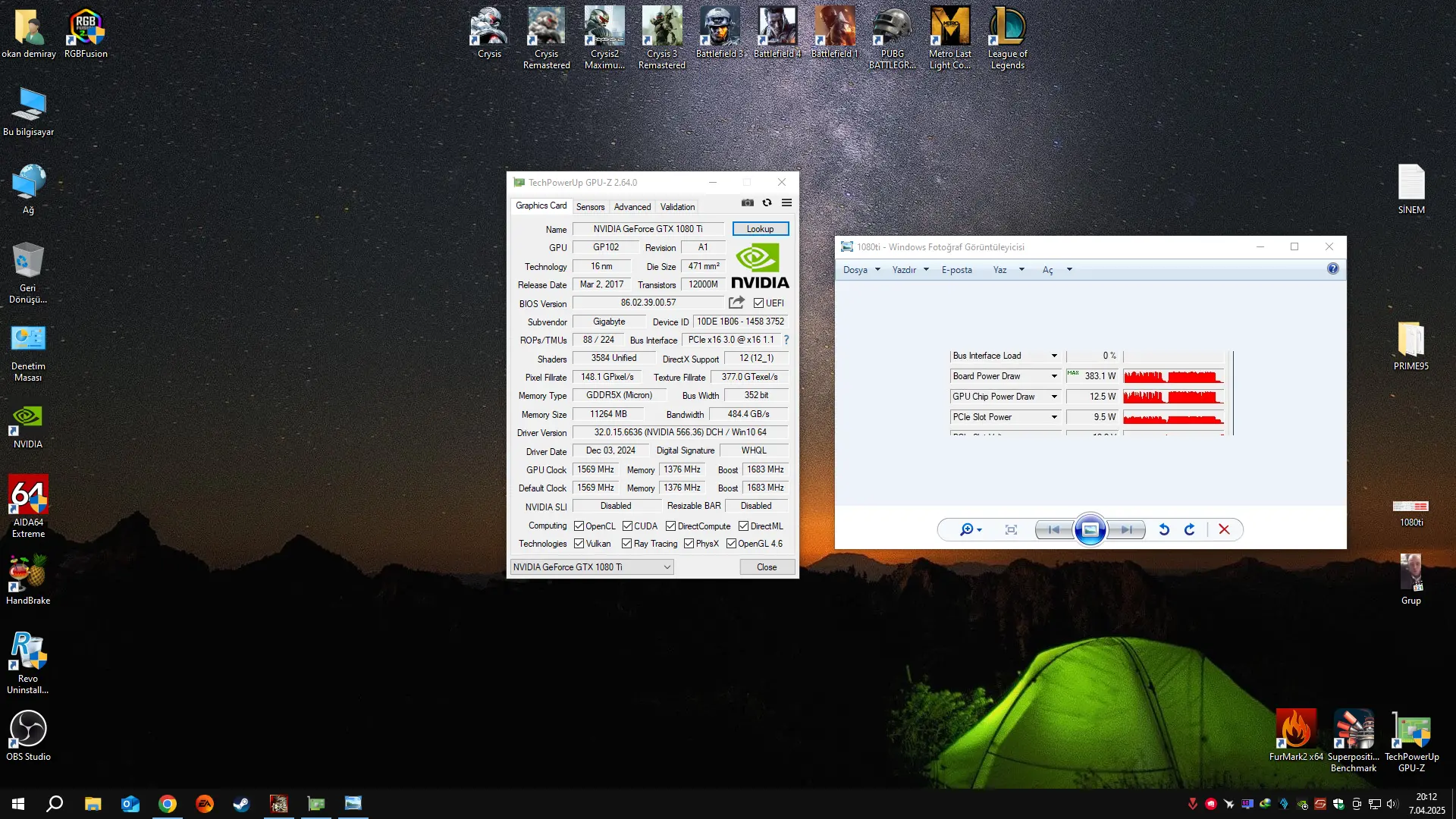
Task: Launch the FurMark2 x64 desktop shortcut
Action: 1296,736
